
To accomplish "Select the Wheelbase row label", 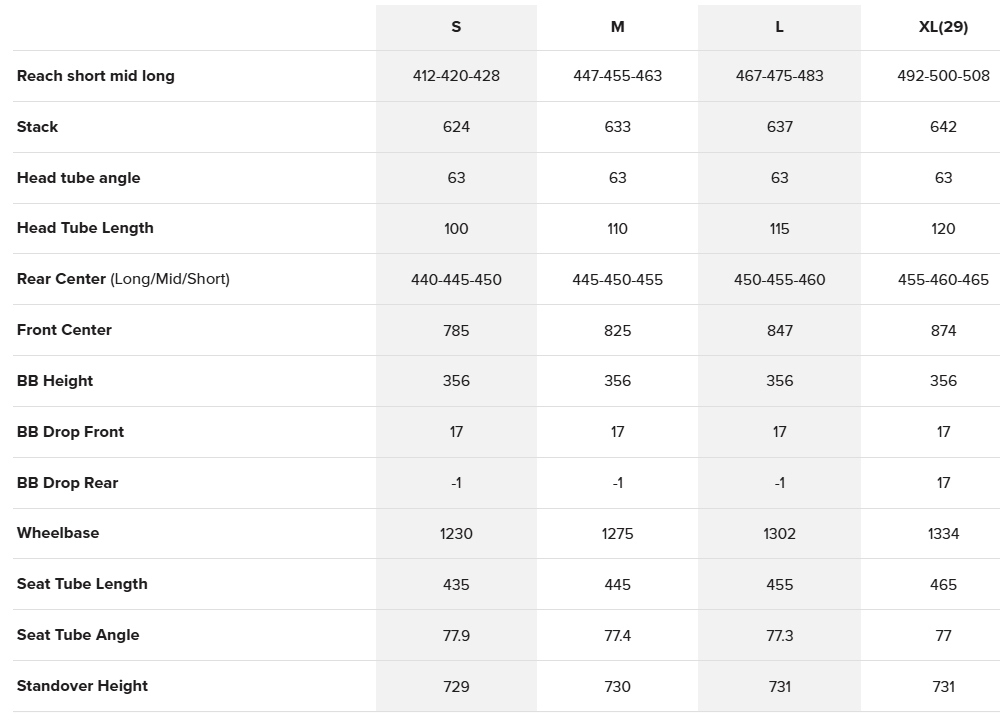I will click(58, 533).
